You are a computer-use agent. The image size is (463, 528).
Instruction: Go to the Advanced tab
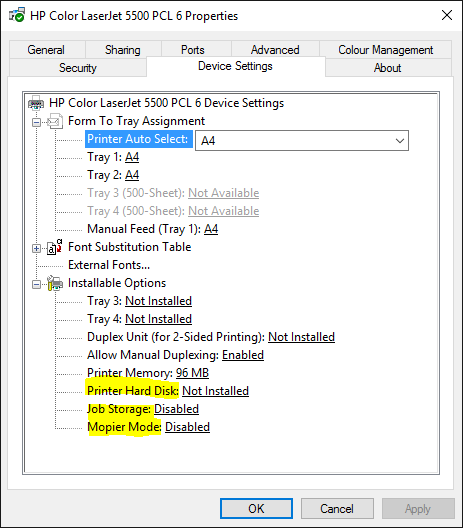(x=275, y=50)
